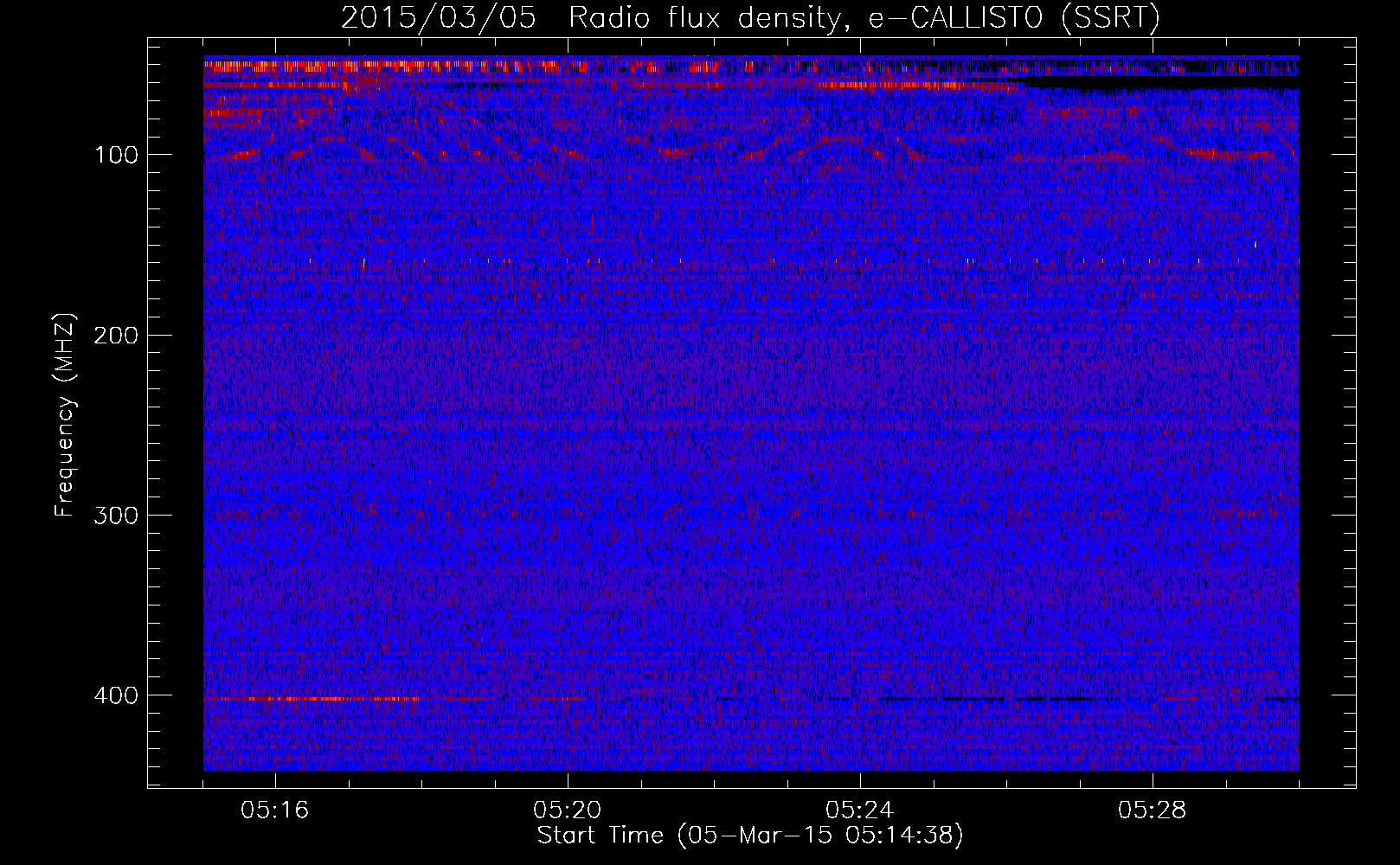
Task: Click the 200 frequency tick label
Action: click(116, 336)
